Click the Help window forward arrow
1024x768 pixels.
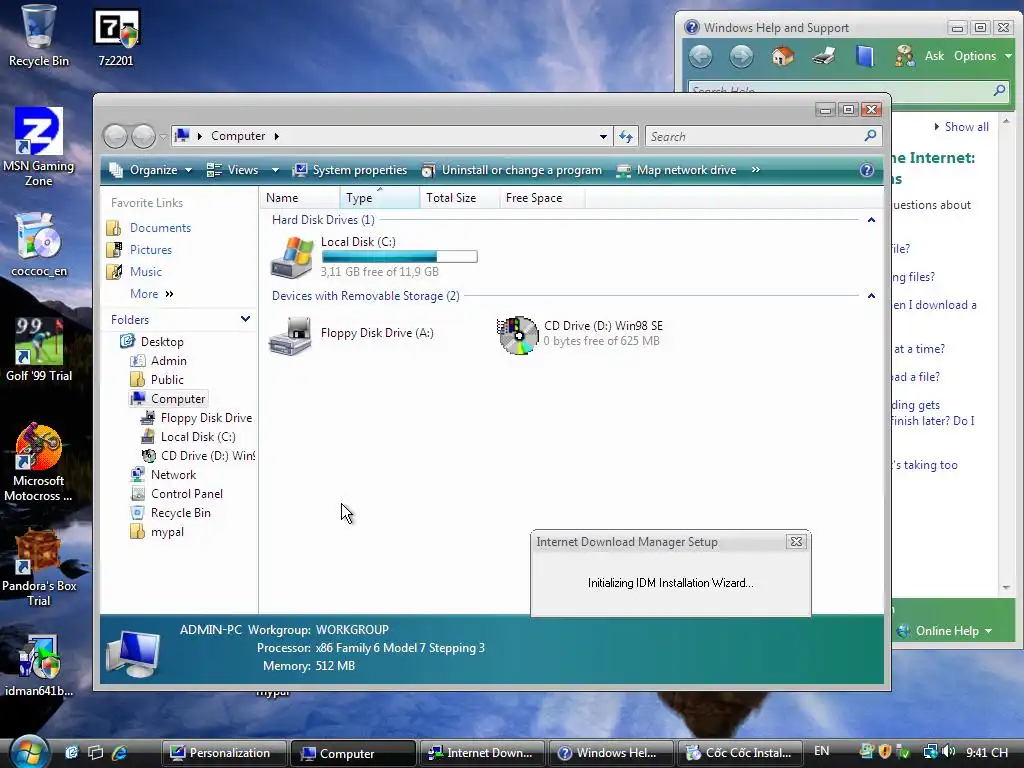coord(741,56)
